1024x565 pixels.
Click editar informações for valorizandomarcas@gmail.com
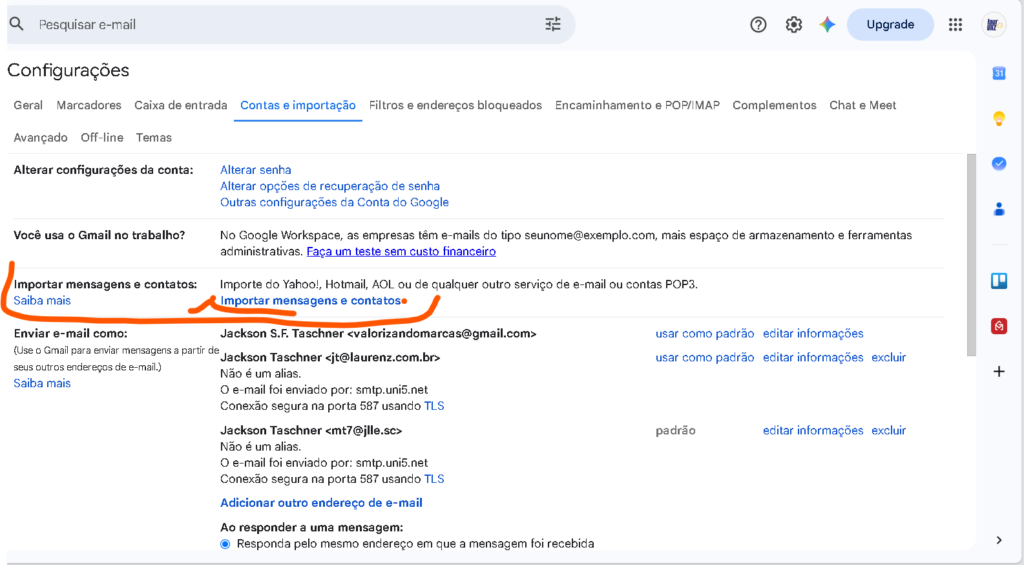(x=813, y=333)
